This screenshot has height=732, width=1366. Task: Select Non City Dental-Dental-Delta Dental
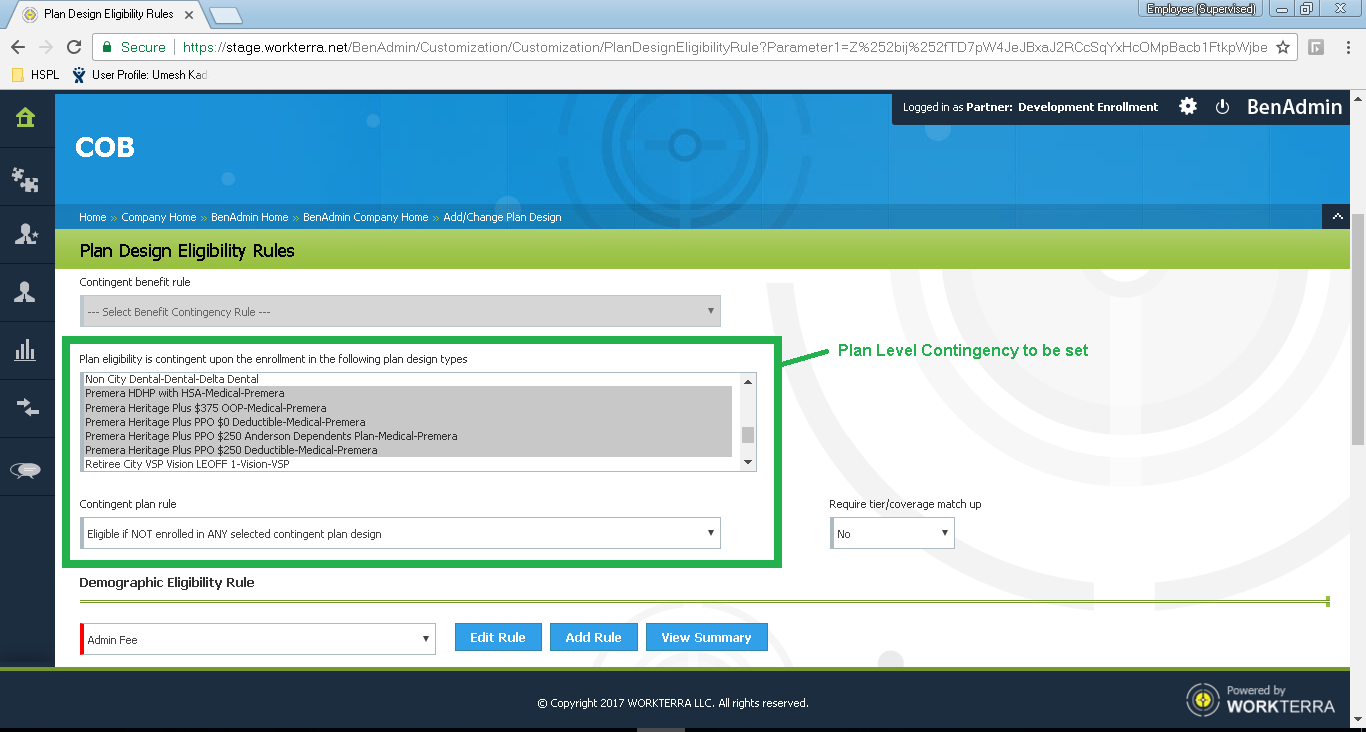(x=408, y=379)
